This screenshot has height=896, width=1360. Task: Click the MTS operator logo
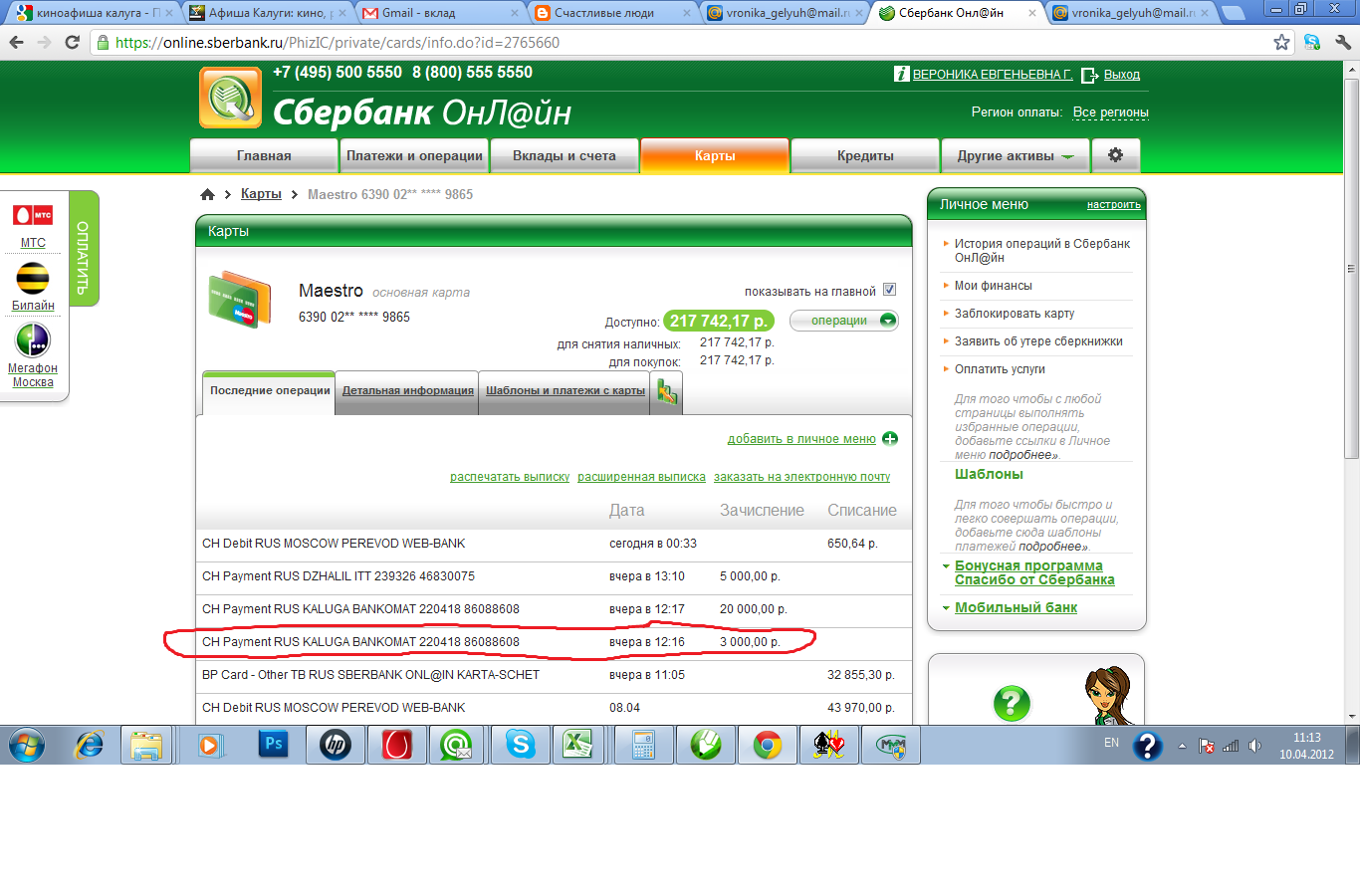[x=33, y=215]
